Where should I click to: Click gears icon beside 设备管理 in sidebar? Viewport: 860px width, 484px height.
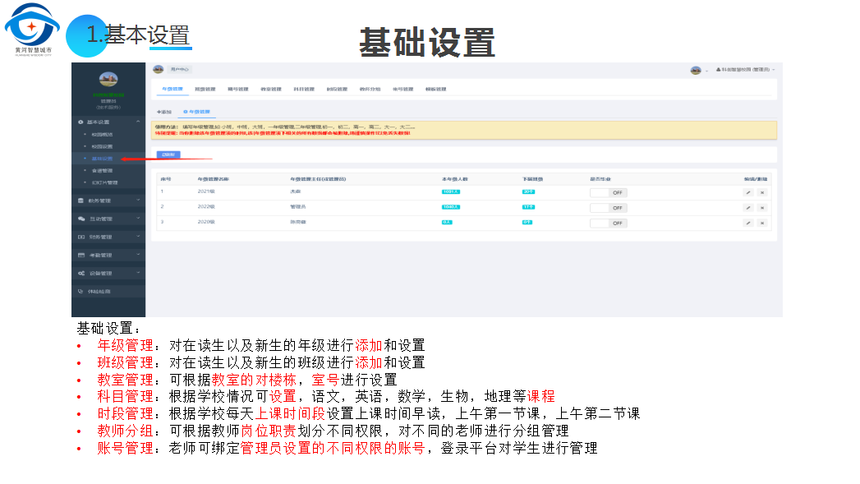[81, 273]
